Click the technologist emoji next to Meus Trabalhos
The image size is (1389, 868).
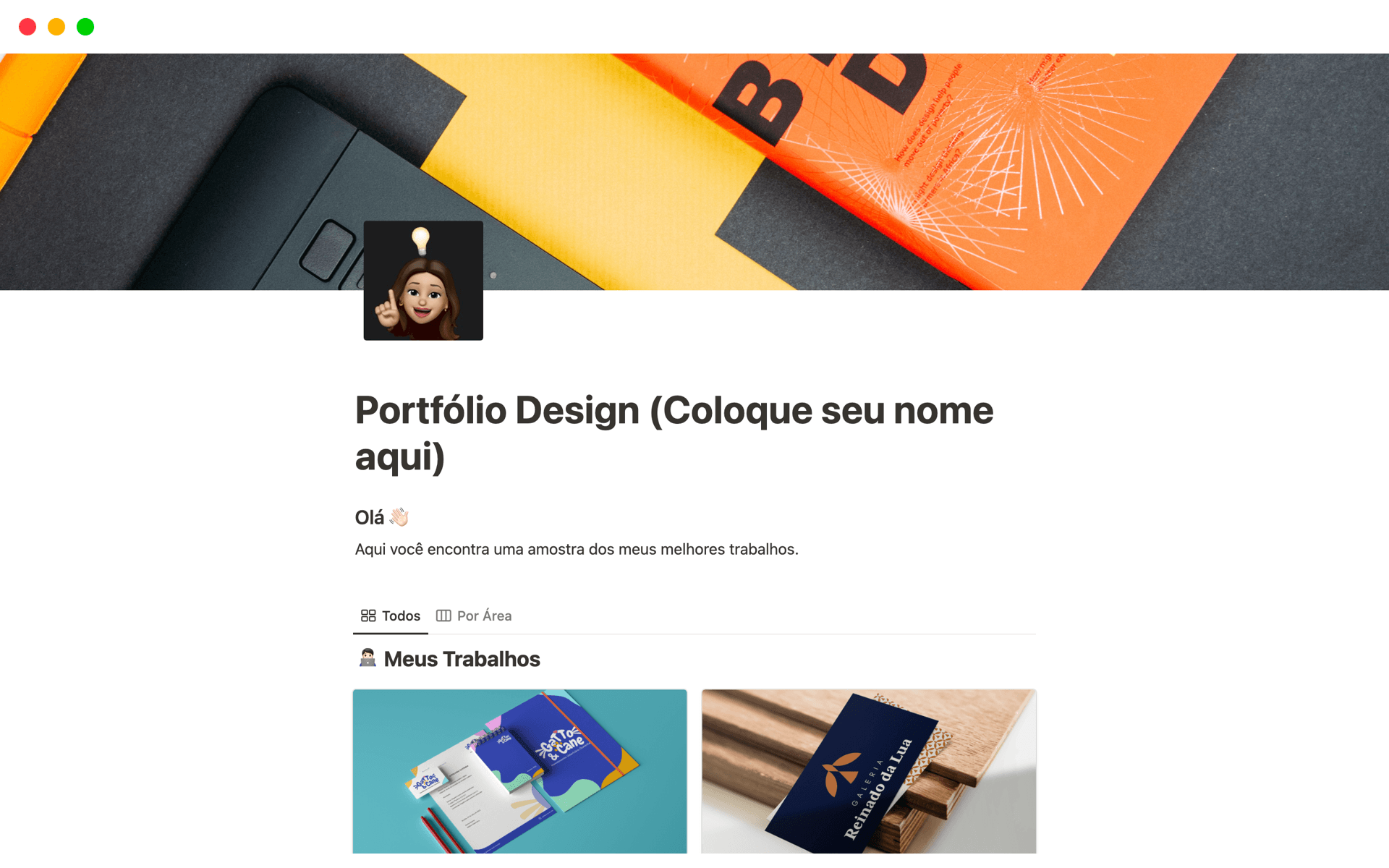368,658
